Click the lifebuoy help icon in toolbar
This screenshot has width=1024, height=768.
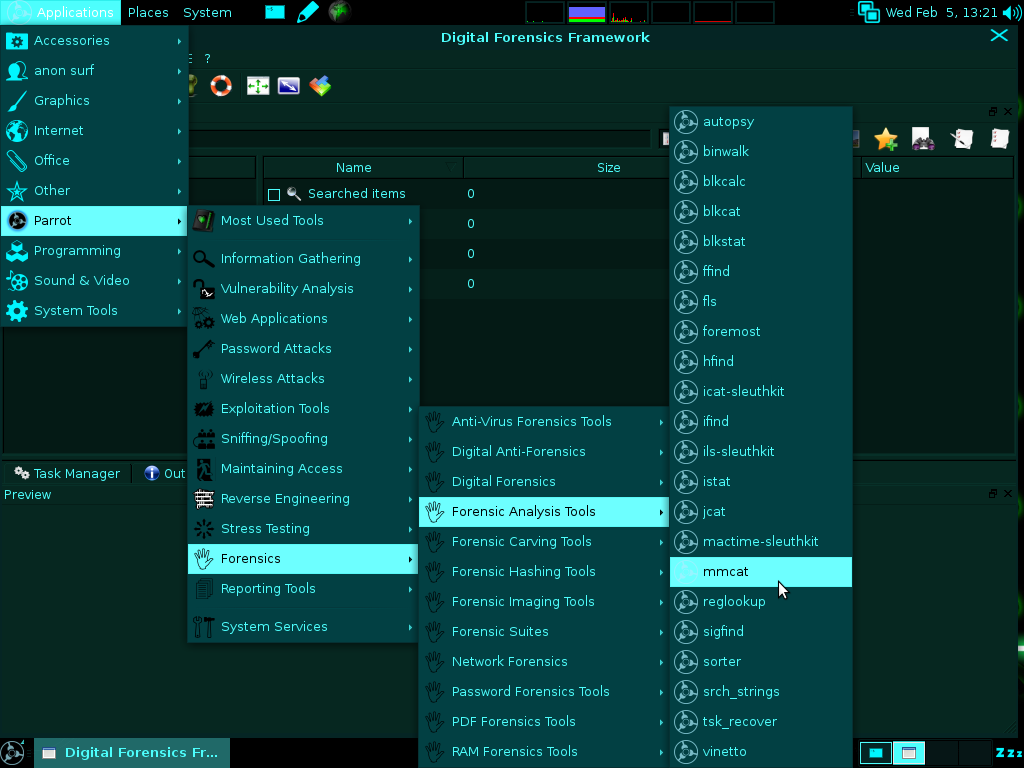point(221,86)
